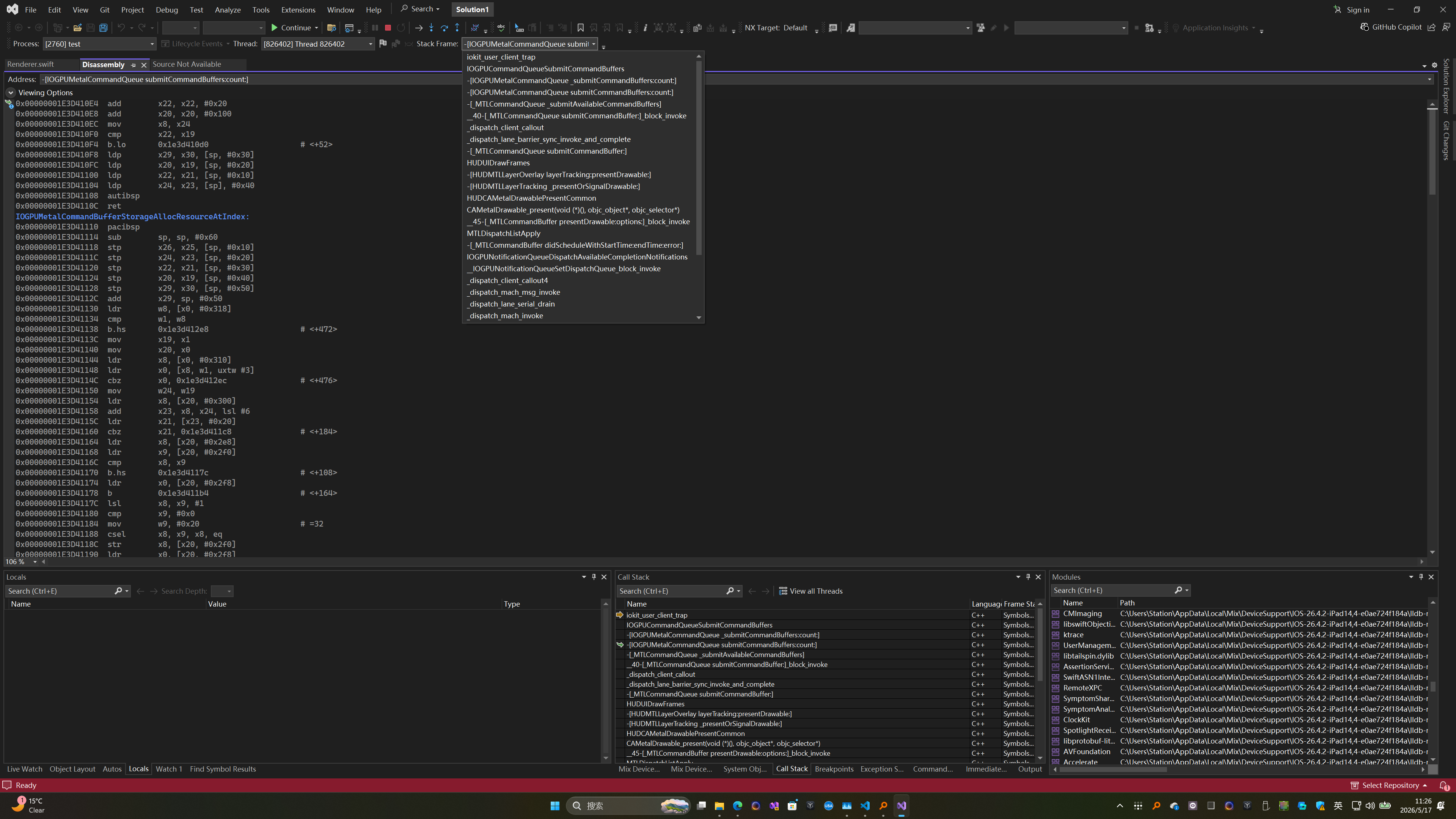This screenshot has height=819, width=1456.
Task: Click the settings gear above the editor
Action: (1434, 65)
